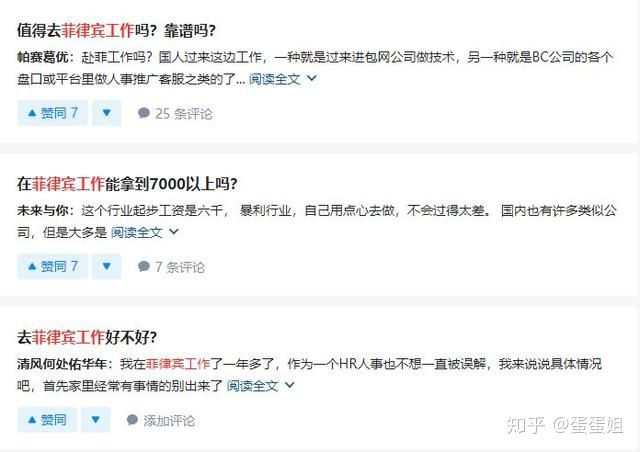Click 添加评论 comment bubble icon
The image size is (640, 452).
click(x=132, y=420)
